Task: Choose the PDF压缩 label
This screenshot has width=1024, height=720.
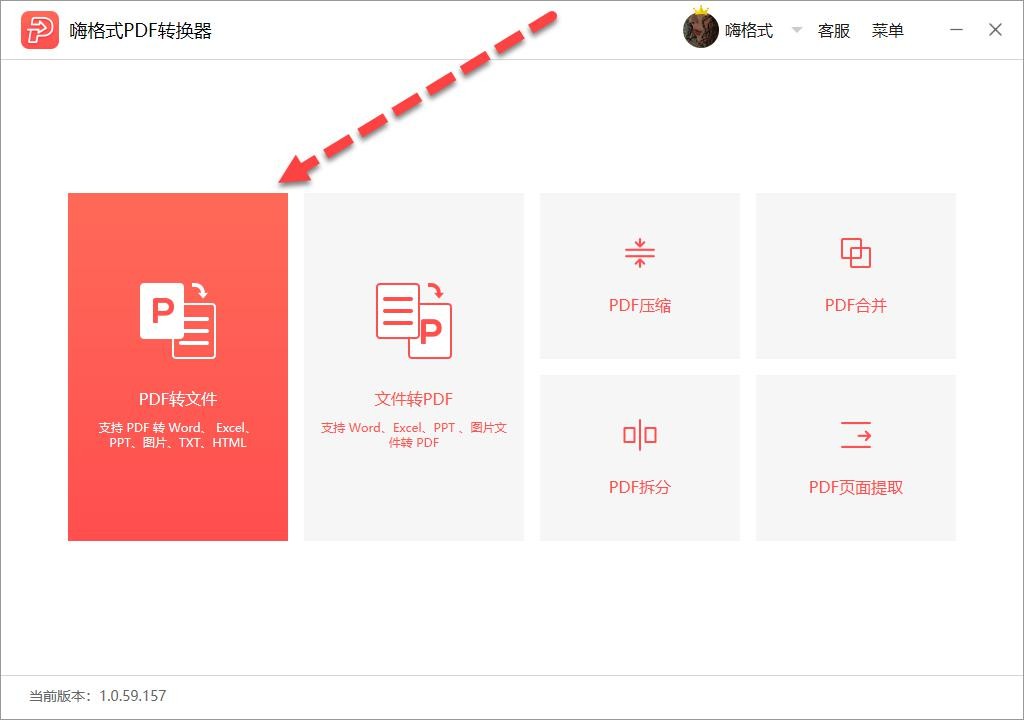Action: [x=640, y=305]
